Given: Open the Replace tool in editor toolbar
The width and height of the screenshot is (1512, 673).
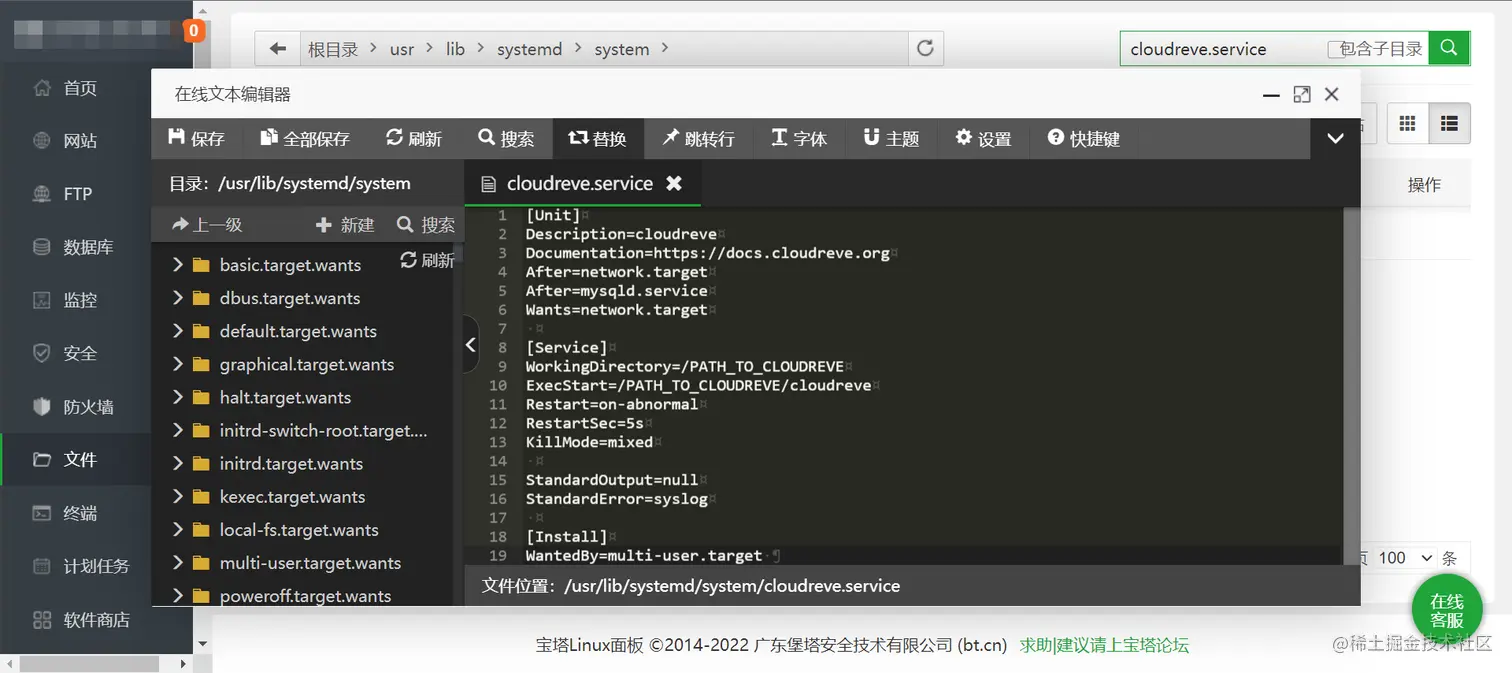Looking at the screenshot, I should click(598, 138).
